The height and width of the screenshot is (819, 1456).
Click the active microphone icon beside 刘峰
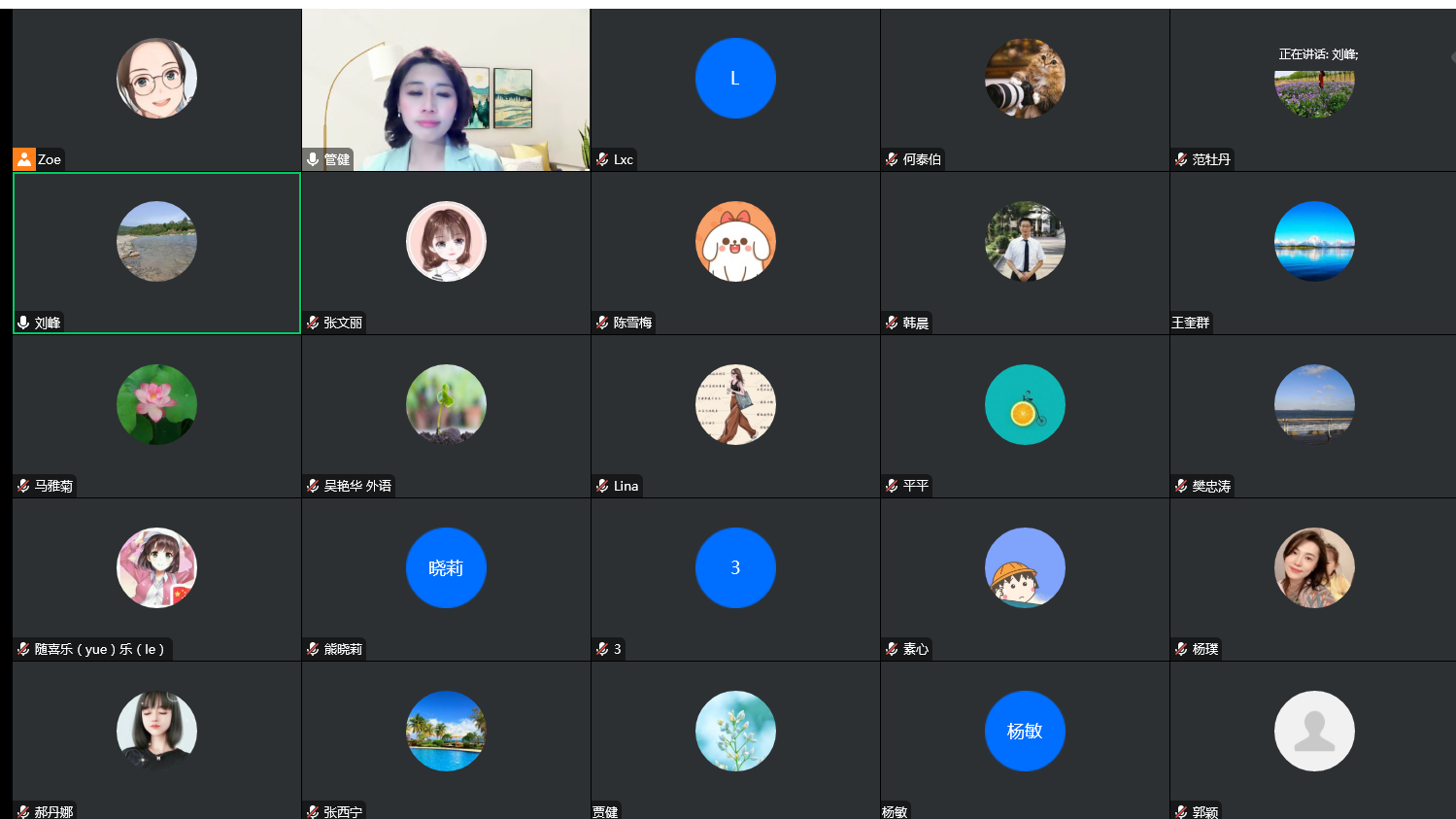(23, 323)
